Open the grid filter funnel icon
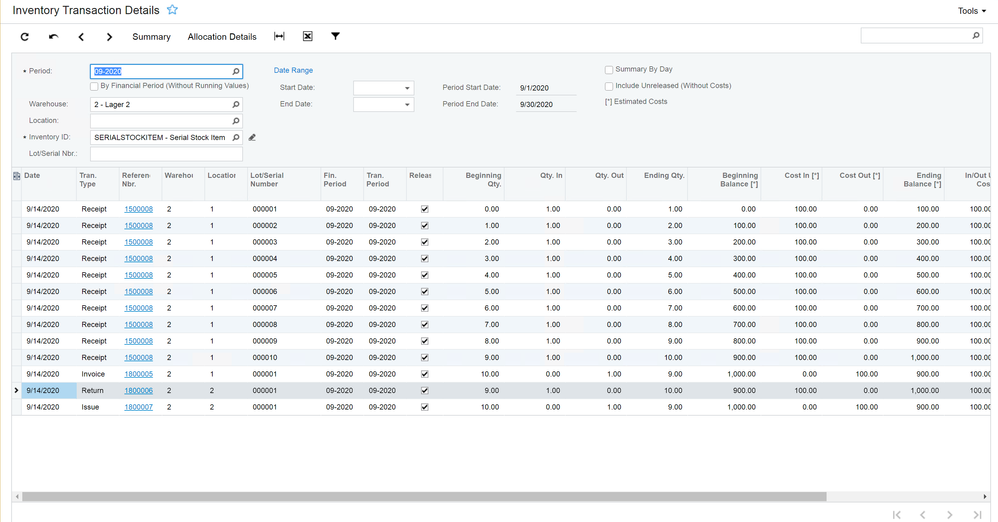This screenshot has width=998, height=522. point(335,37)
